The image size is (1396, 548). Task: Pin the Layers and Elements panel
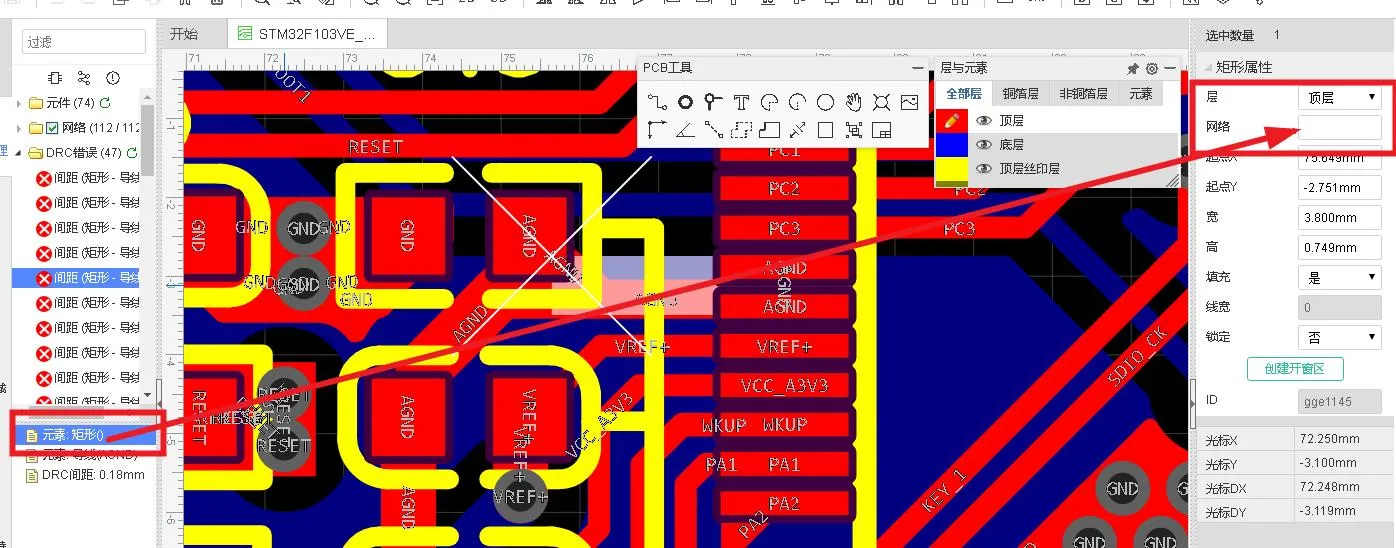[x=1133, y=69]
